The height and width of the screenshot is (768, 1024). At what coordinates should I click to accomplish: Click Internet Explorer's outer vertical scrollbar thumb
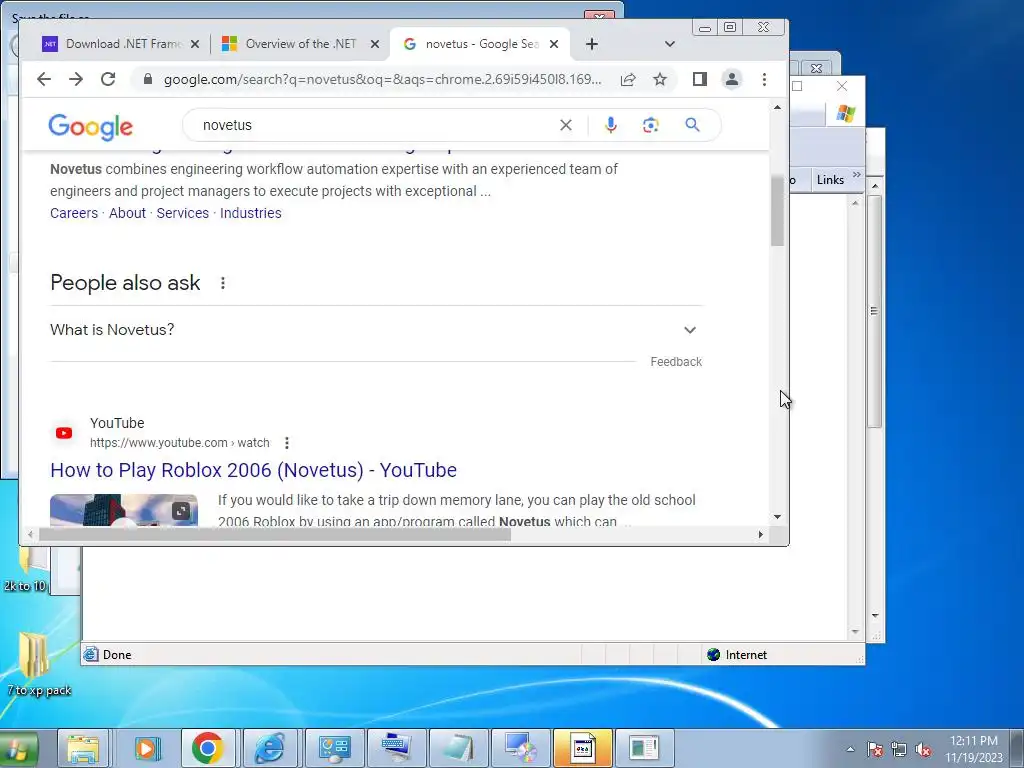[x=874, y=312]
